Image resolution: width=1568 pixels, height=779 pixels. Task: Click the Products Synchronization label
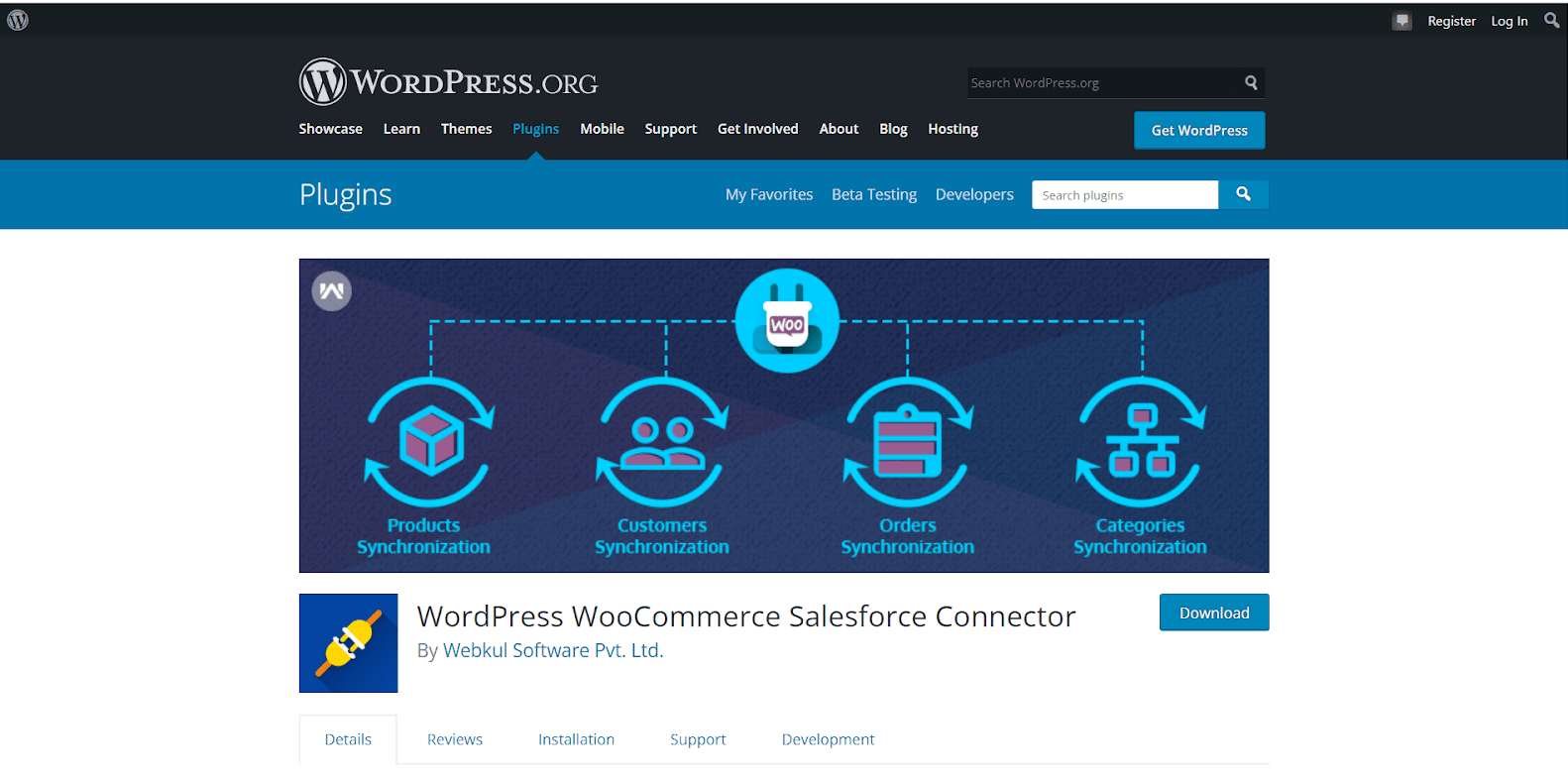click(x=423, y=536)
